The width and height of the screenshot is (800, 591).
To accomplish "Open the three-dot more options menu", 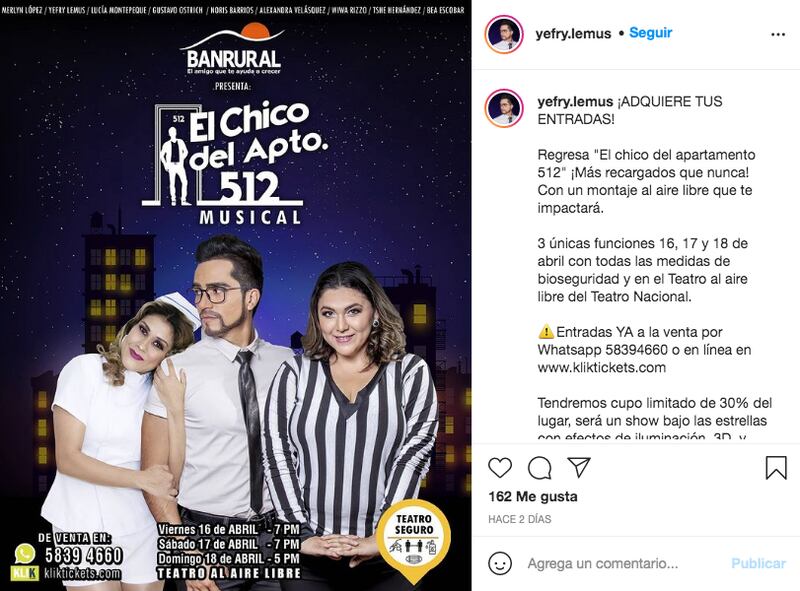I will click(x=778, y=34).
